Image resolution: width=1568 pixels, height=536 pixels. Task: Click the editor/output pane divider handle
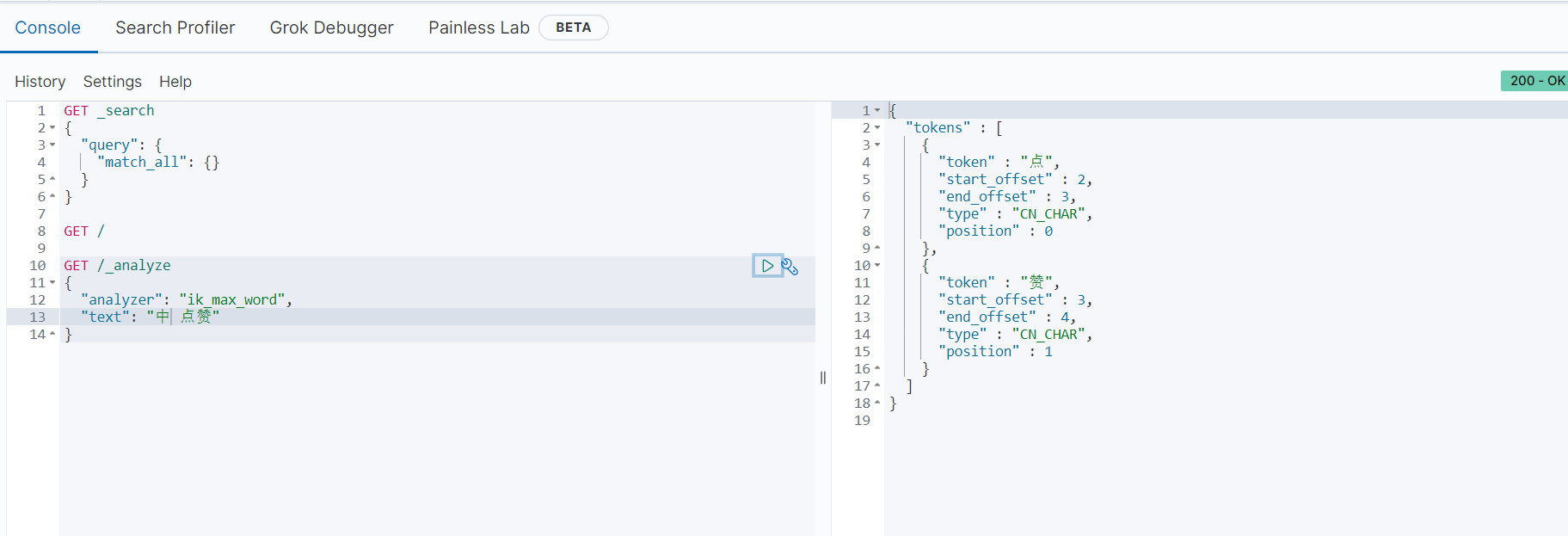pos(823,378)
